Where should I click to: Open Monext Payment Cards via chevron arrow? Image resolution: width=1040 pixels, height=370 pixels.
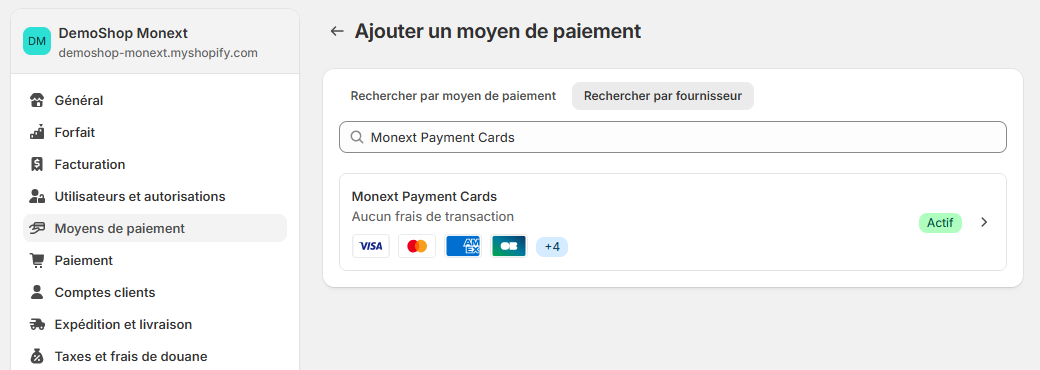(984, 223)
